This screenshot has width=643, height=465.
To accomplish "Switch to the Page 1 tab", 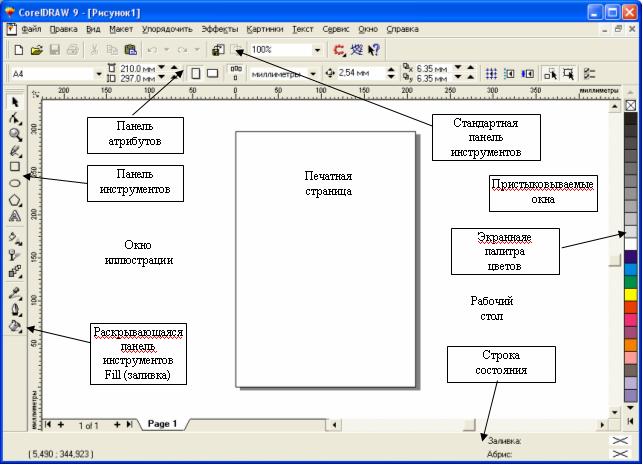I will [x=162, y=424].
